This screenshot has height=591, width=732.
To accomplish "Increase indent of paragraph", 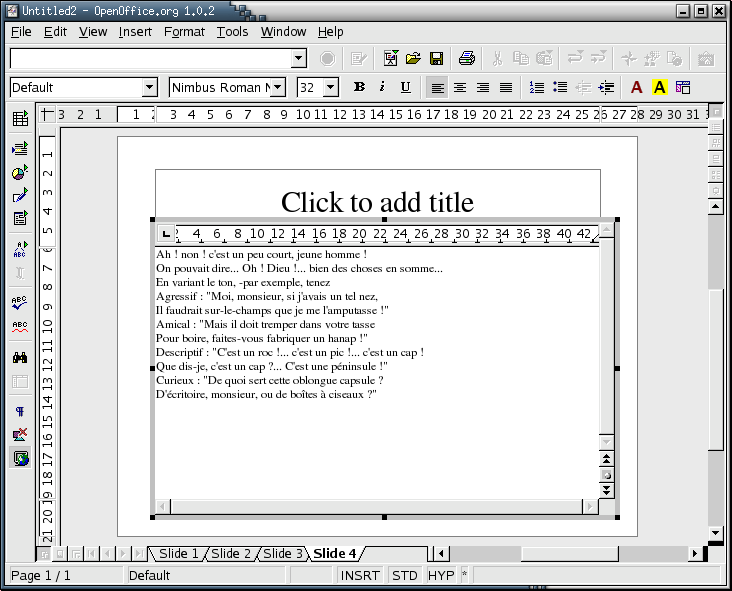I will pos(606,87).
